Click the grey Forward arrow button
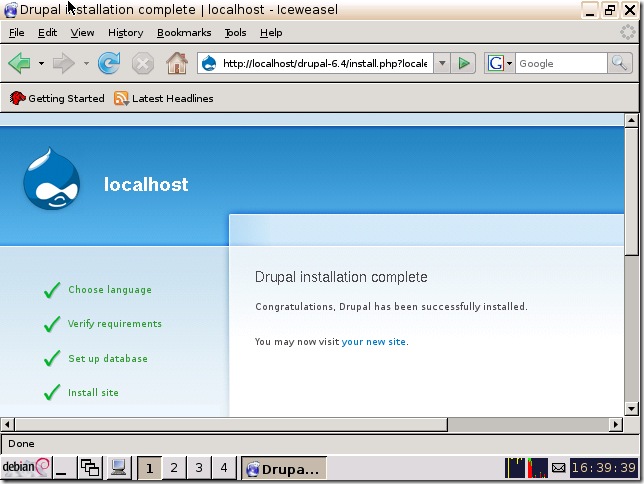Viewport: 644px width, 484px height. point(64,63)
